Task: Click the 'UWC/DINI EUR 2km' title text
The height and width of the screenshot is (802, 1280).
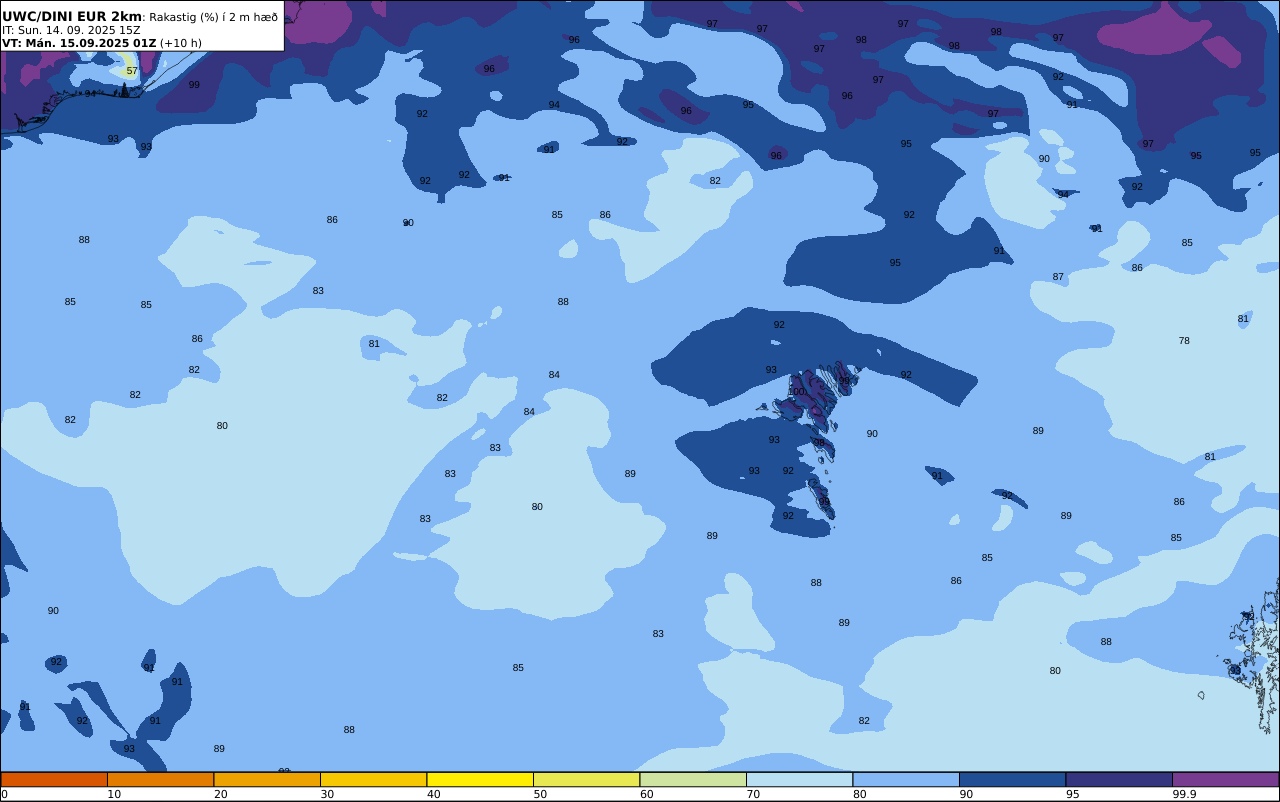Action: 72,16
